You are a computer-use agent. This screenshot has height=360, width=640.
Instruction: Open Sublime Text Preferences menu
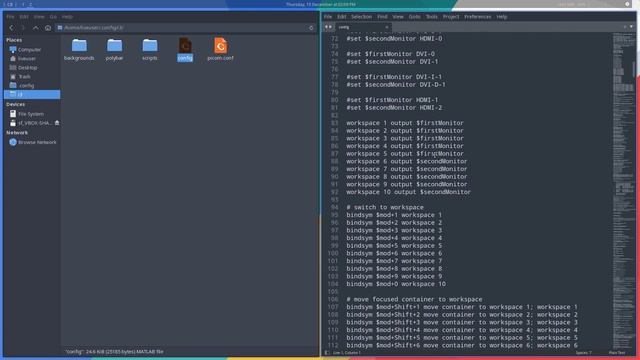tap(478, 17)
